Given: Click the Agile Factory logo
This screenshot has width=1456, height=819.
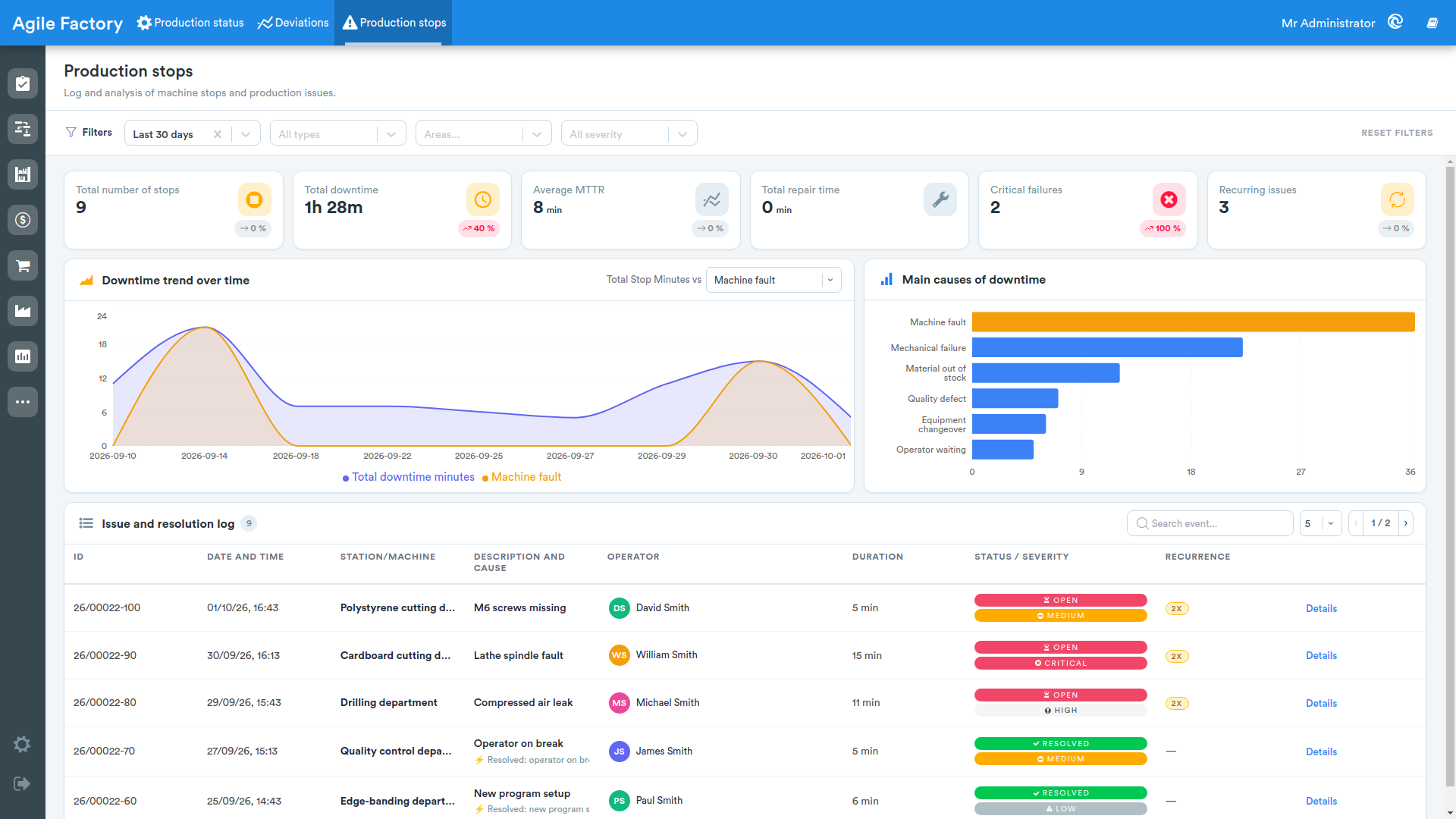Looking at the screenshot, I should tap(67, 24).
